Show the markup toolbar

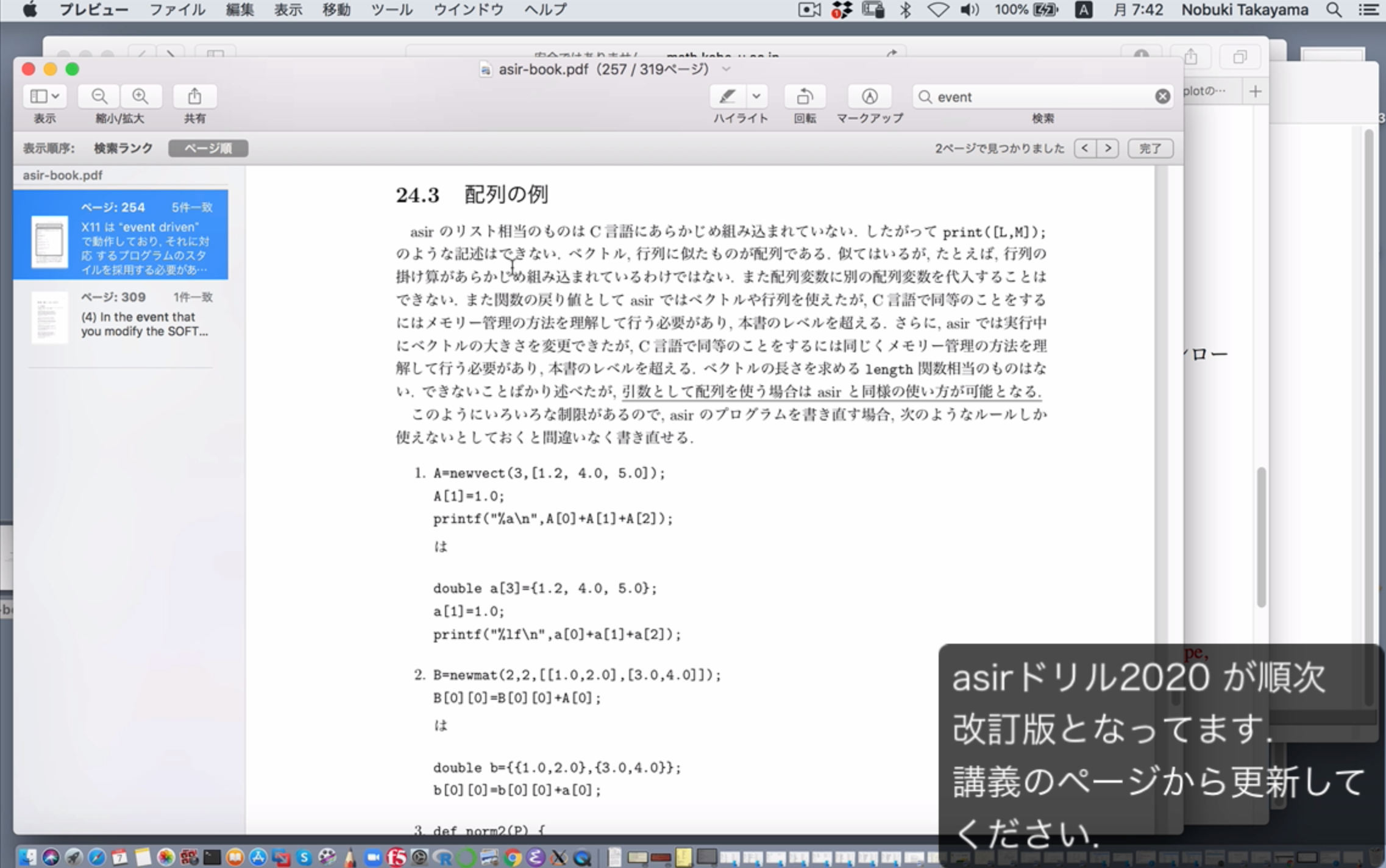pyautogui.click(x=870, y=96)
